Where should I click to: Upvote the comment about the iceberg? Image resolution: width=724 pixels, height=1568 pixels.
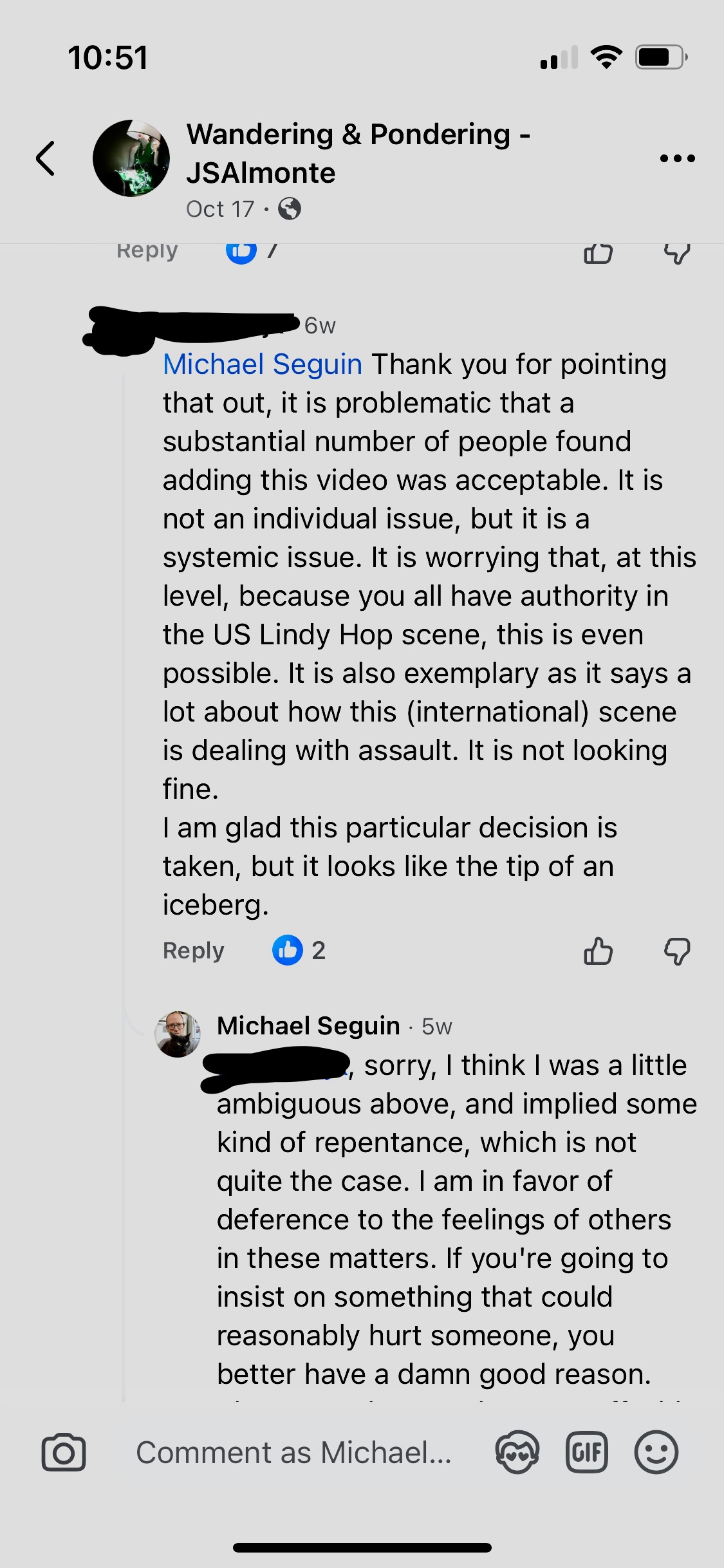598,951
